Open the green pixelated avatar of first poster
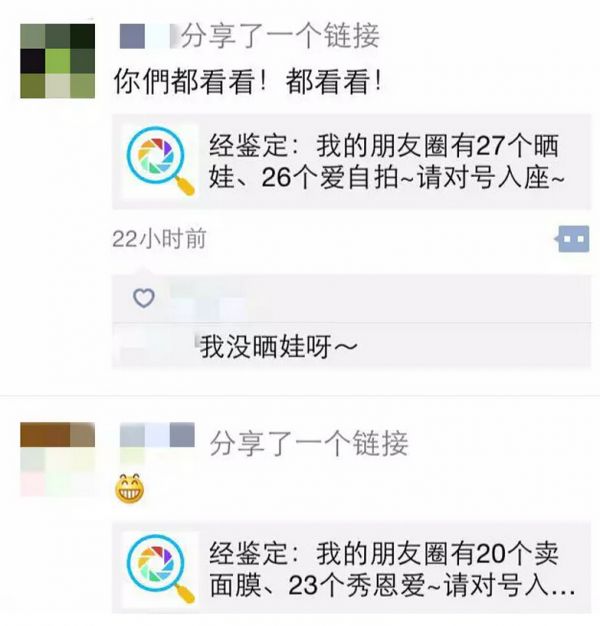Screen dimensions: 600x626 pos(57,61)
